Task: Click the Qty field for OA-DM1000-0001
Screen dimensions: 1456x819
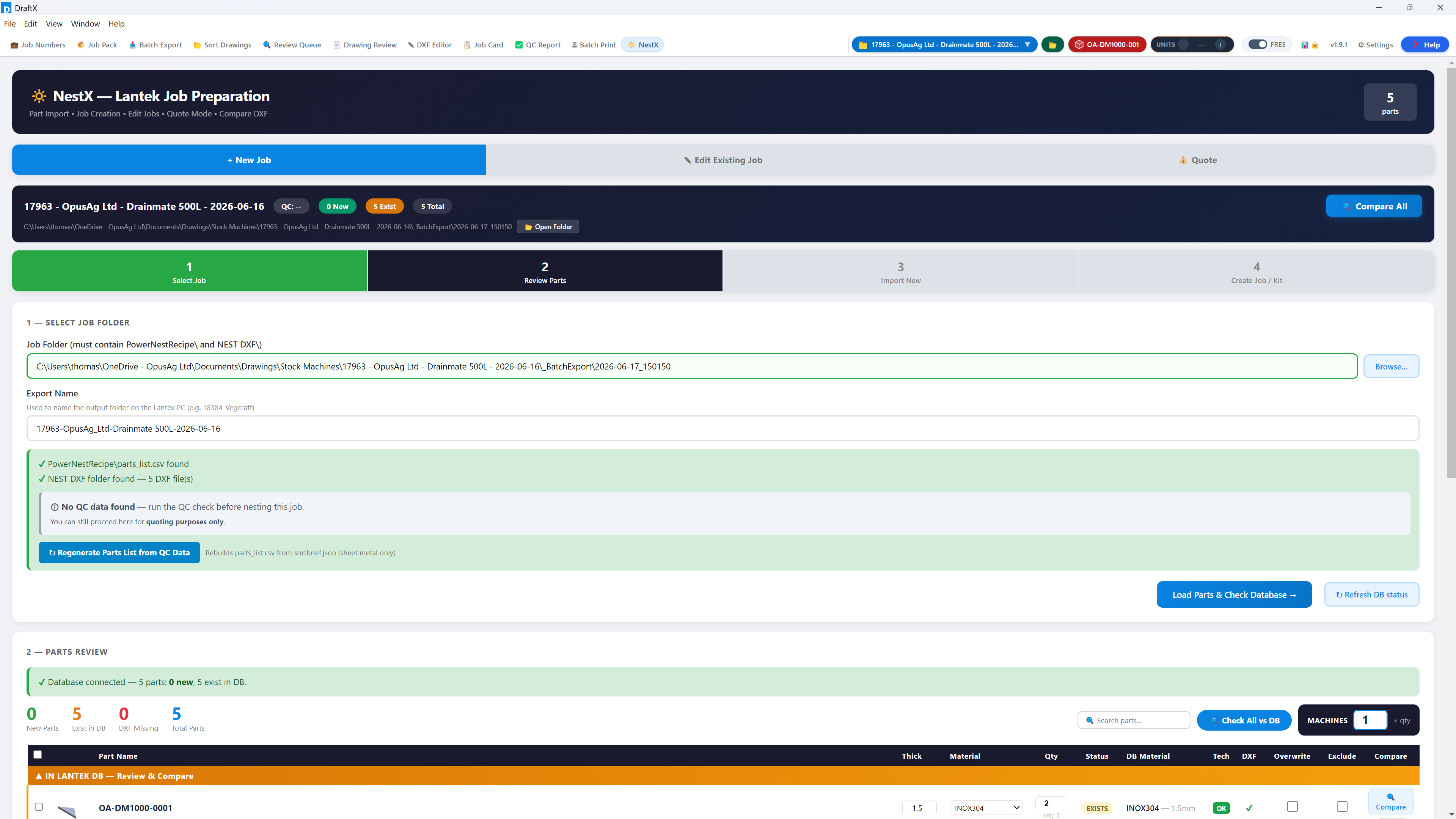Action: pyautogui.click(x=1051, y=803)
